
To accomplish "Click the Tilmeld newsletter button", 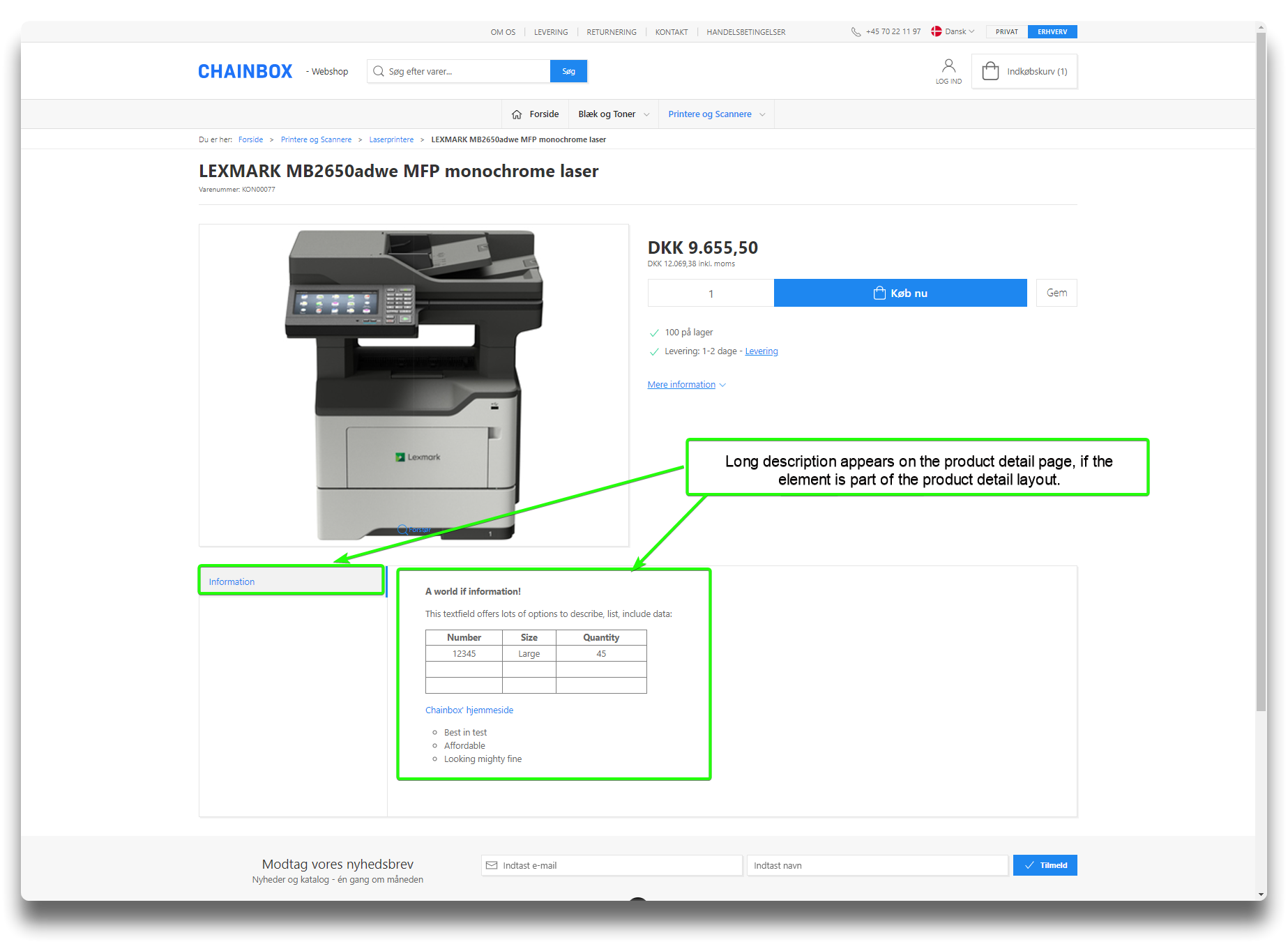I will (x=1045, y=865).
